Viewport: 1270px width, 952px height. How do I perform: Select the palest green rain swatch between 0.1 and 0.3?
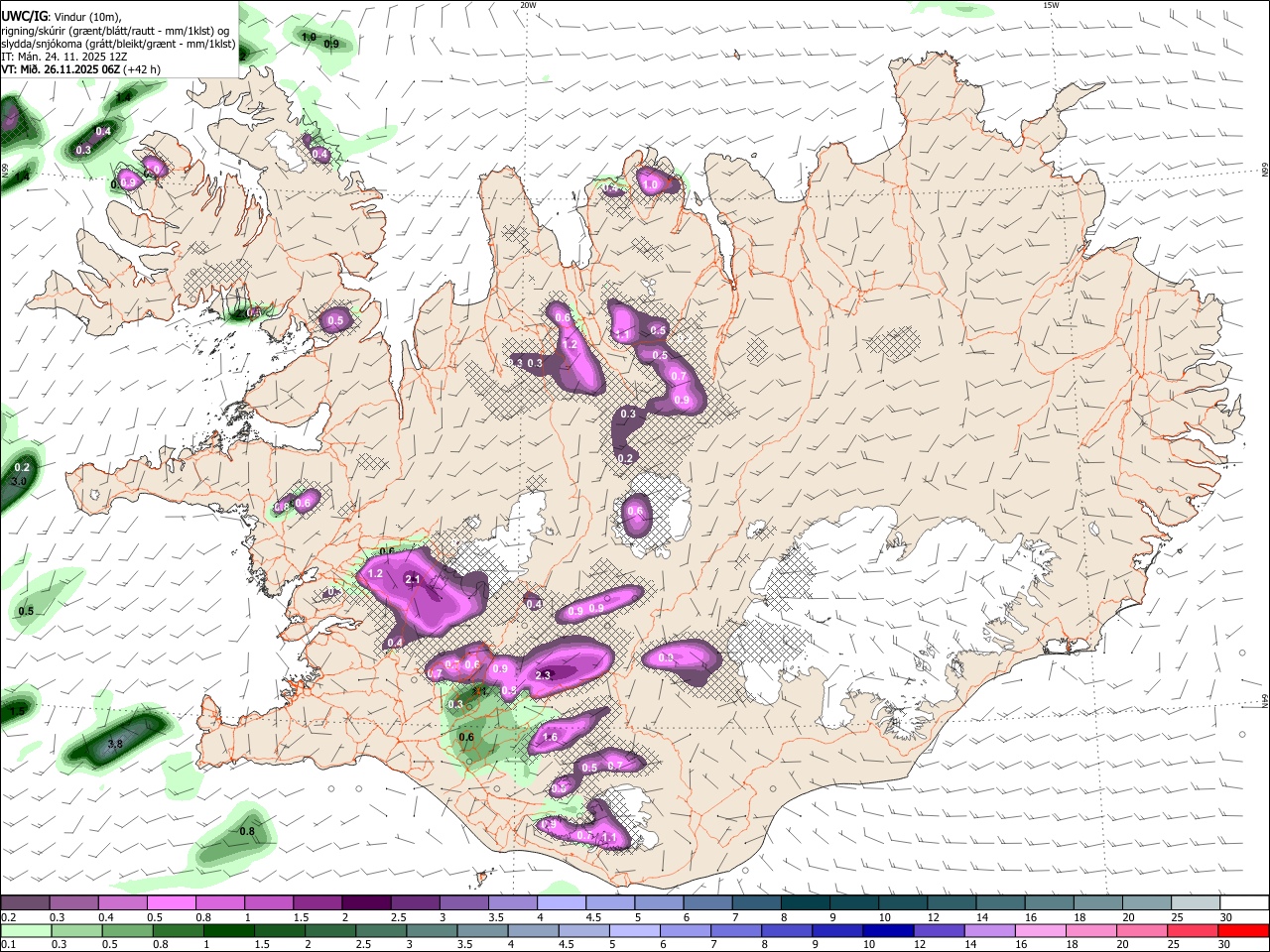[27, 930]
